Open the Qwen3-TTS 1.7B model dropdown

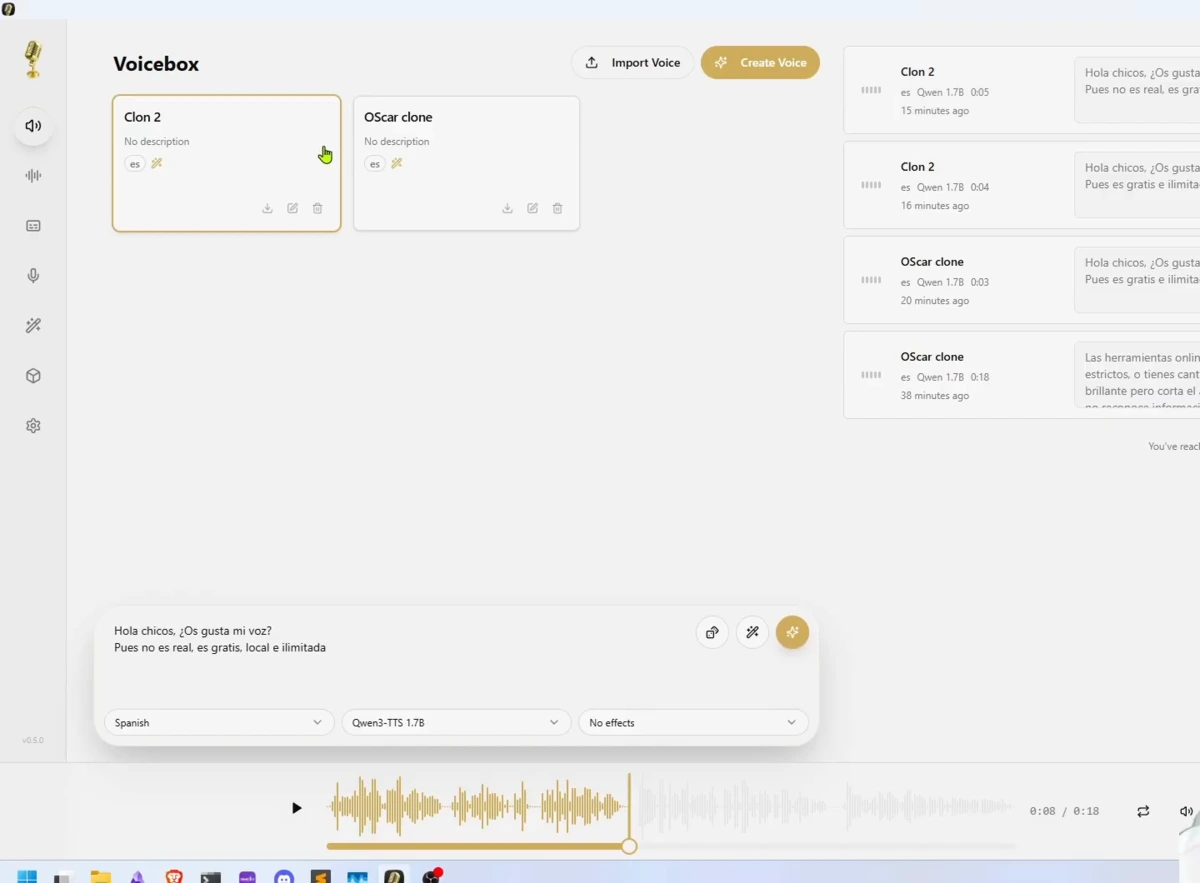[456, 722]
